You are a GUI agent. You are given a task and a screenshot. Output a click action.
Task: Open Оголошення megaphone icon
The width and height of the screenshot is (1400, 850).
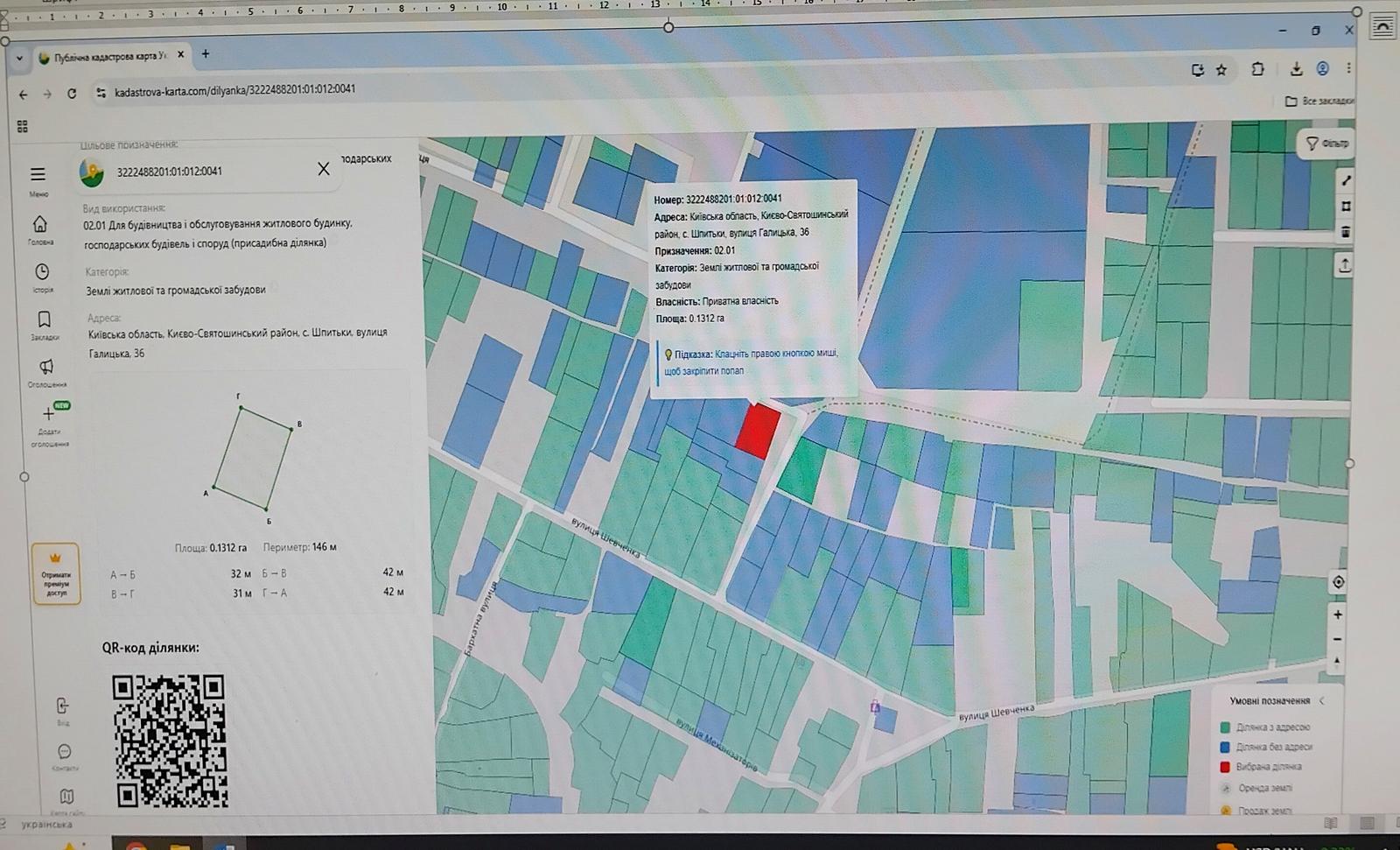coord(46,366)
